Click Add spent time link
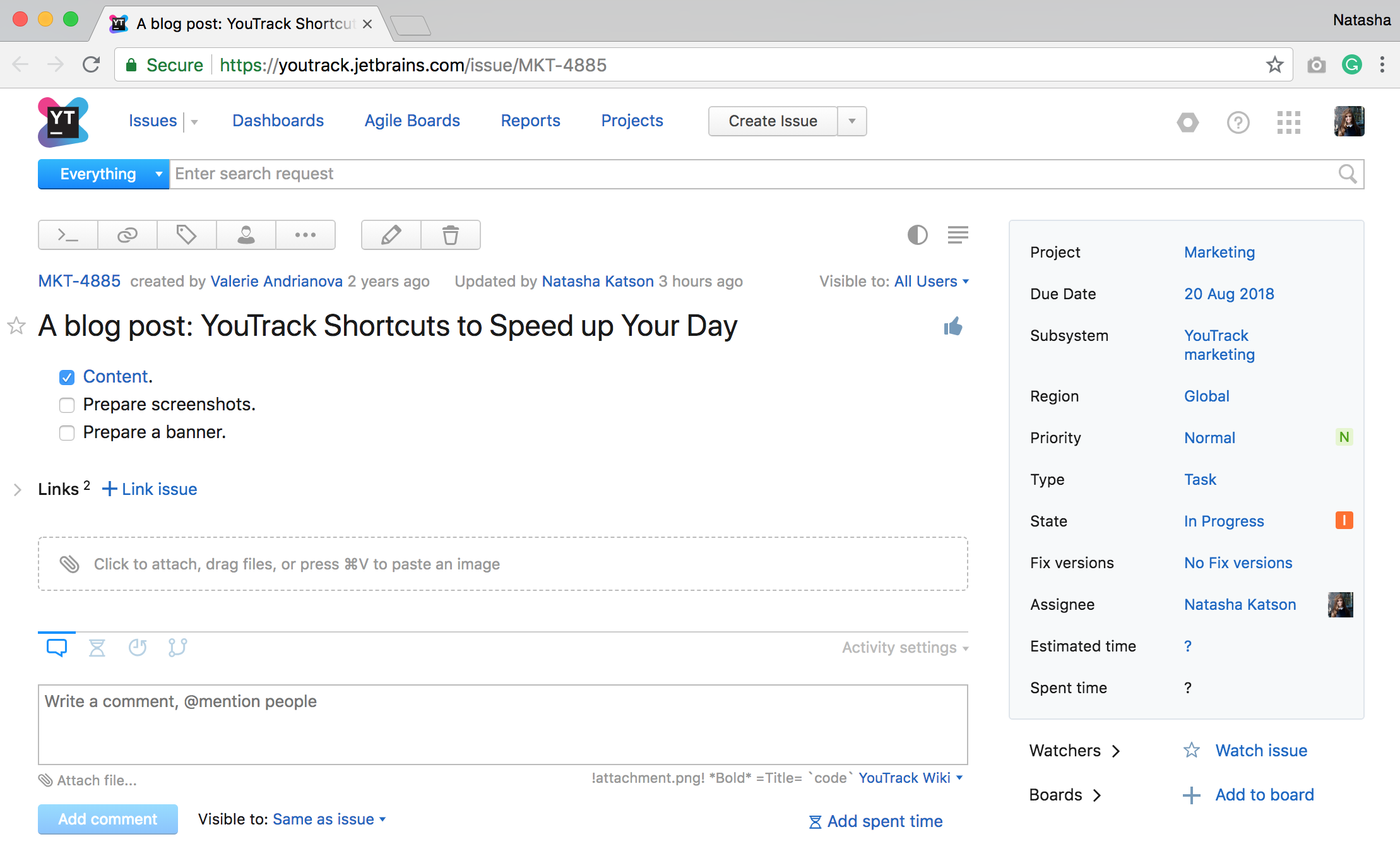The width and height of the screenshot is (1400, 851). (875, 821)
